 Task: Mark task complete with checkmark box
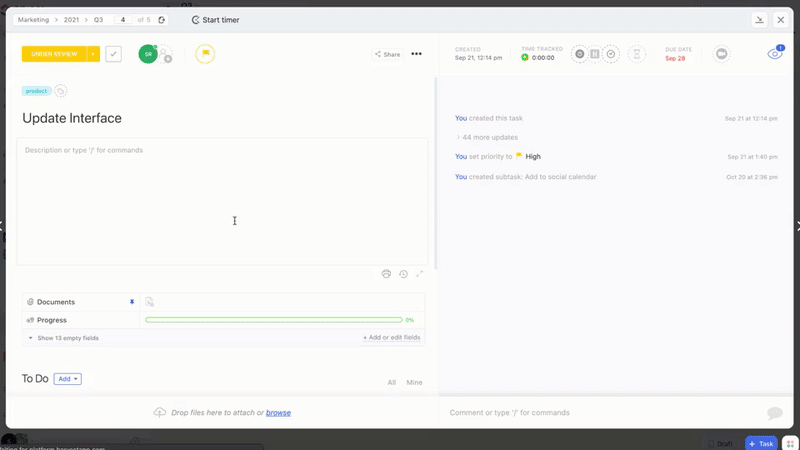[x=113, y=54]
